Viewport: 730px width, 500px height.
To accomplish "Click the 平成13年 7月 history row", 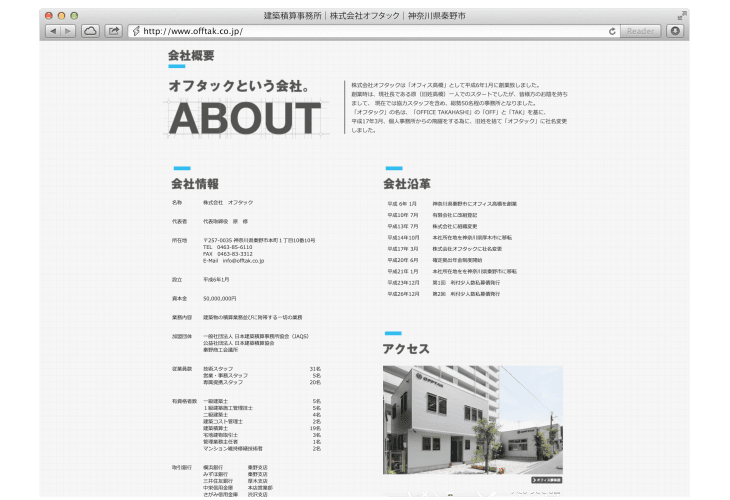I will pyautogui.click(x=432, y=226).
